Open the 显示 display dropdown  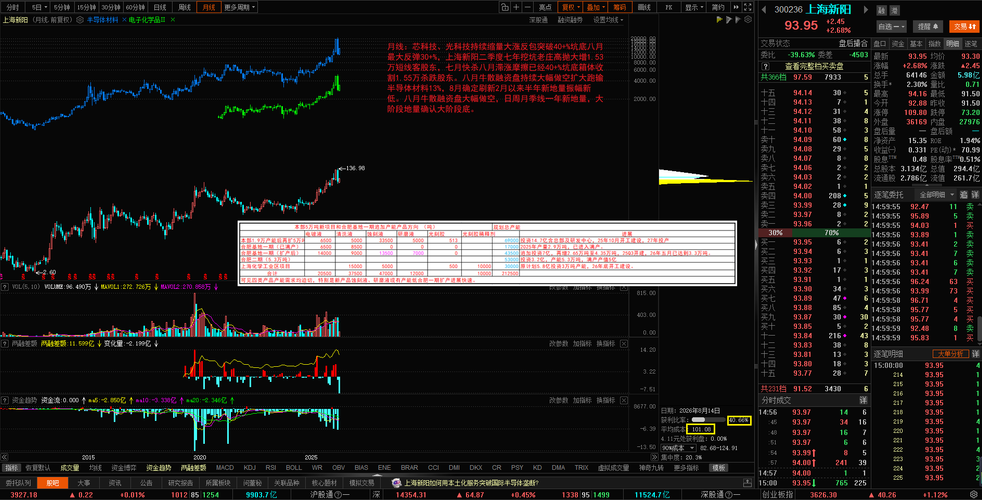[693, 8]
